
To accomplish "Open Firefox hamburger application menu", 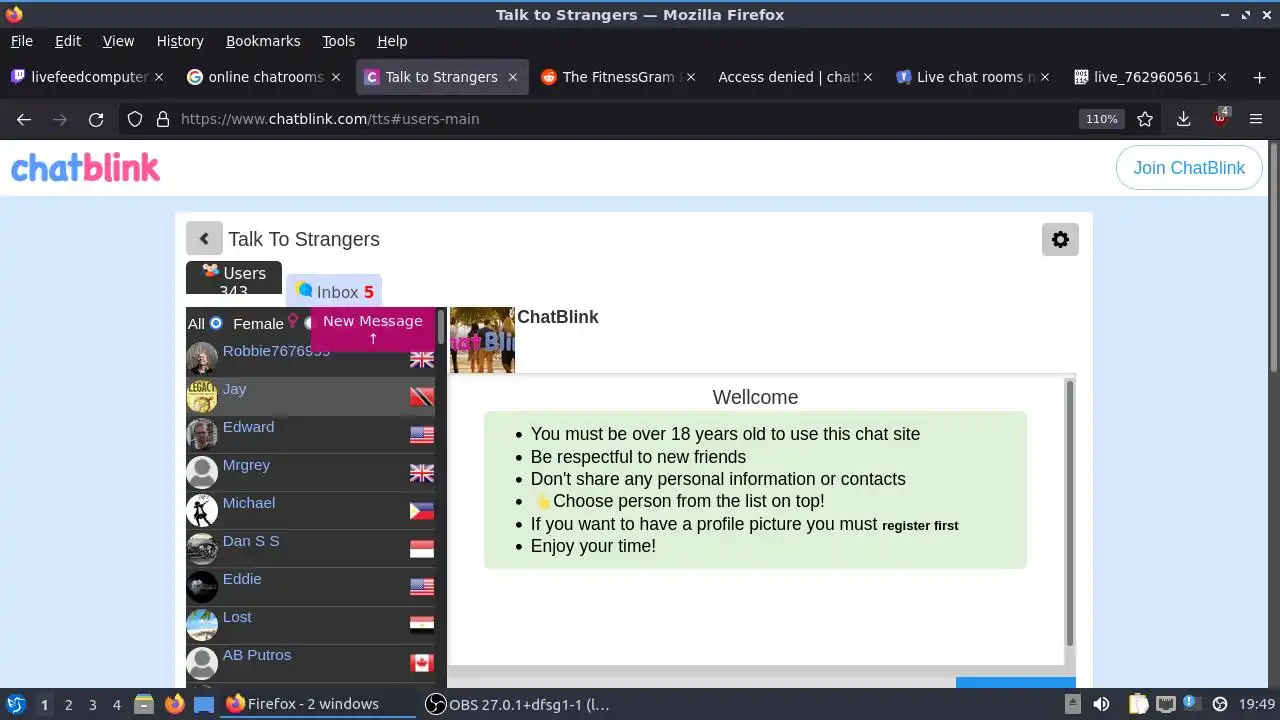I will 1256,119.
